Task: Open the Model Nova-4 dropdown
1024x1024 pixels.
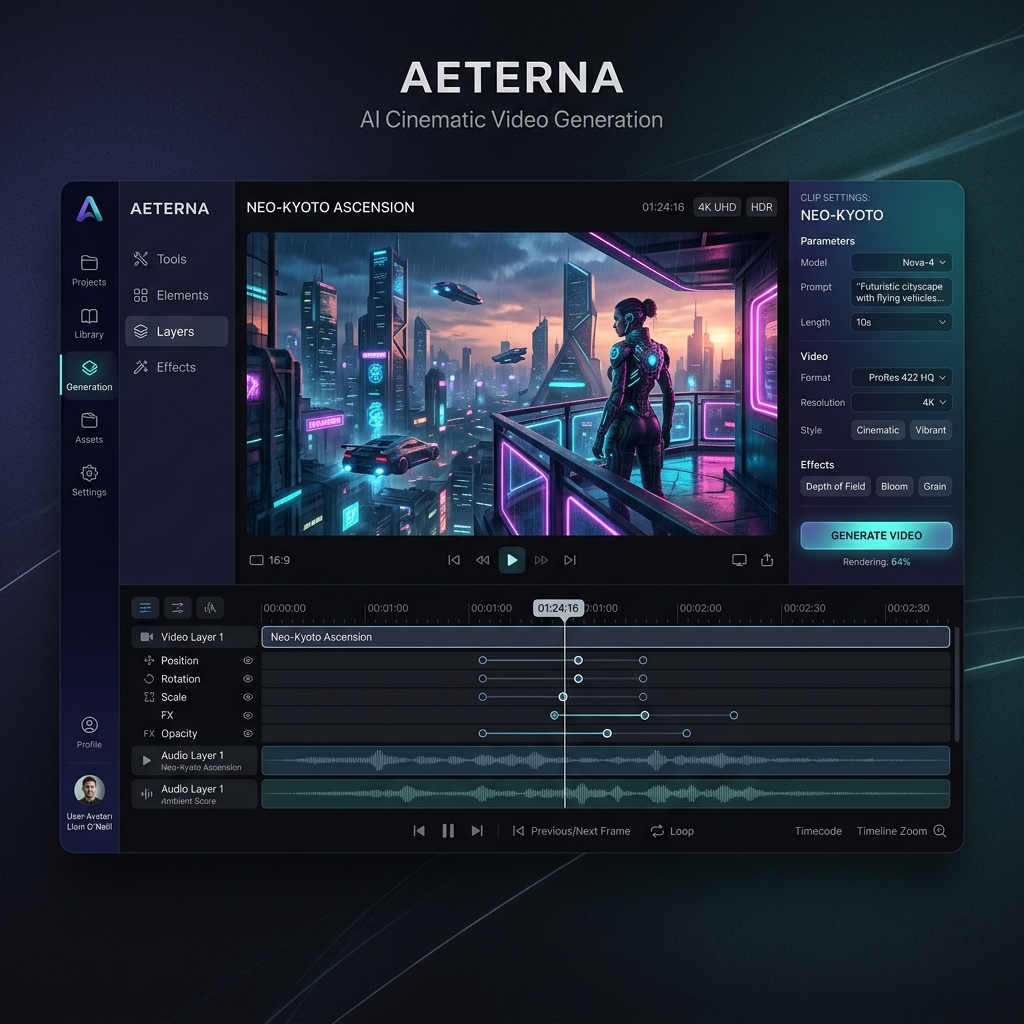Action: [x=901, y=263]
